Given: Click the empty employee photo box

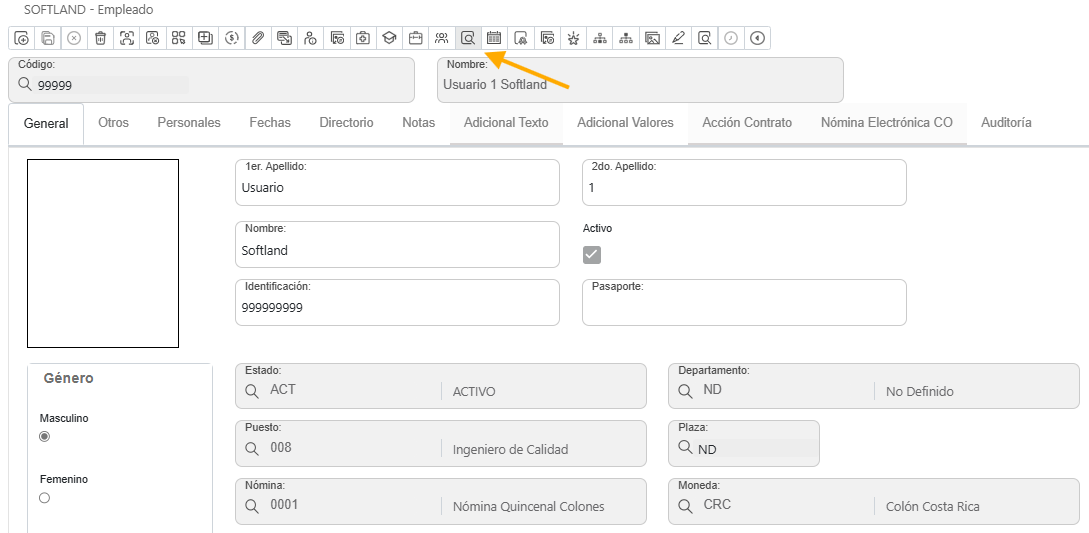Looking at the screenshot, I should [103, 253].
